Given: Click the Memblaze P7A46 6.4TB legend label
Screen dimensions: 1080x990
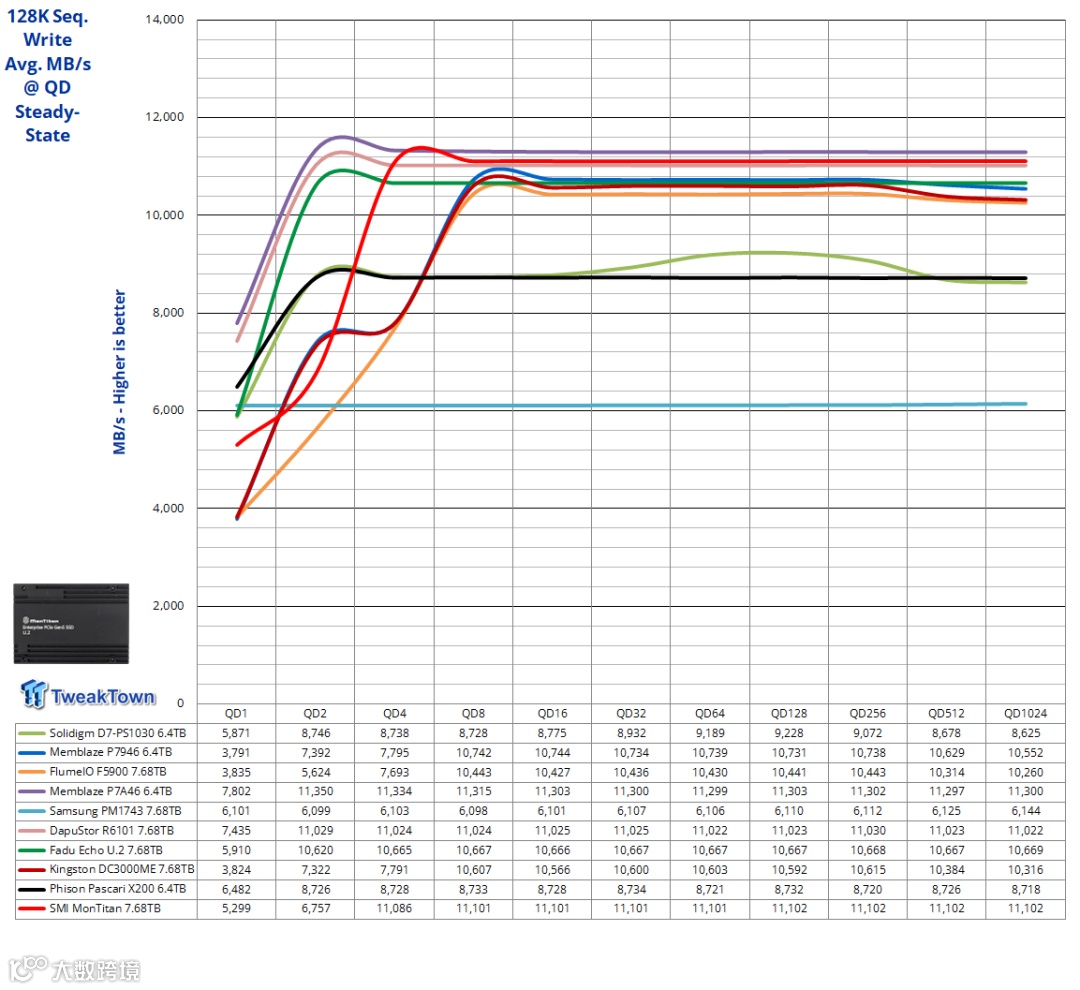Looking at the screenshot, I should coord(110,792).
